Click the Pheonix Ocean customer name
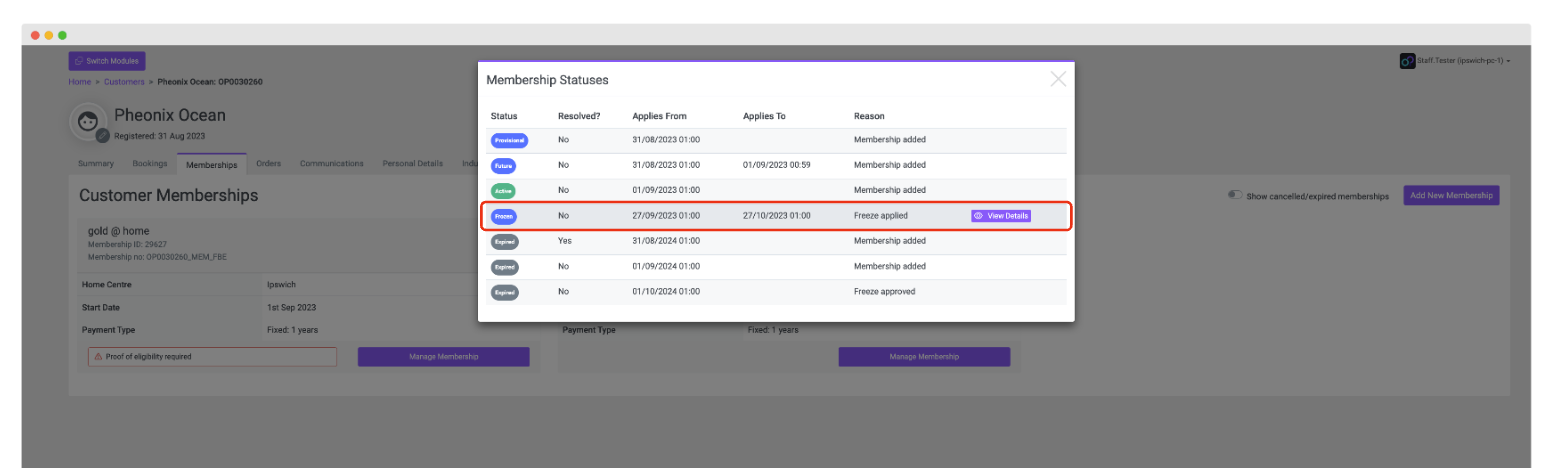 coord(170,115)
